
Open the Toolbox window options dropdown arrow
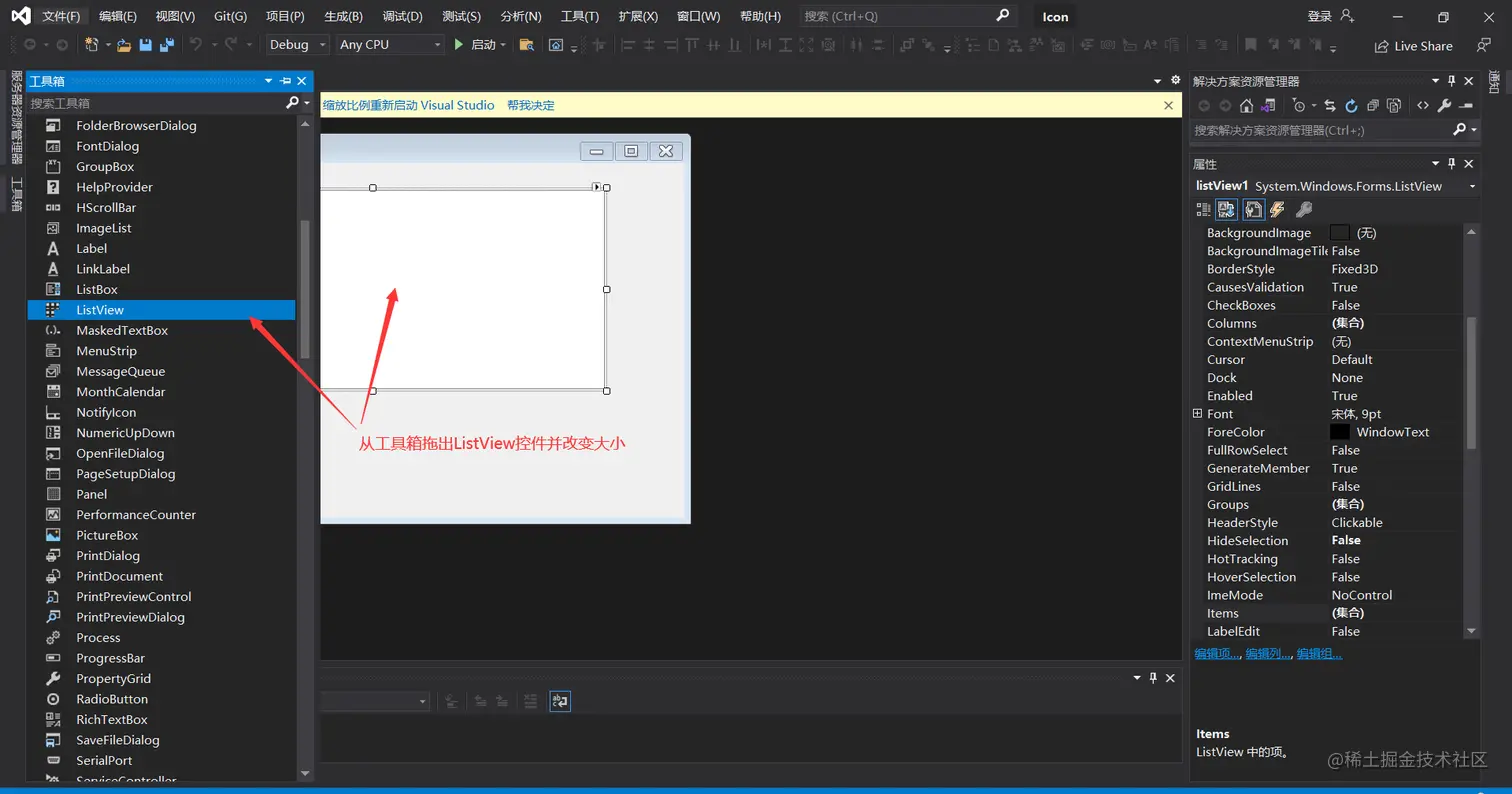269,81
